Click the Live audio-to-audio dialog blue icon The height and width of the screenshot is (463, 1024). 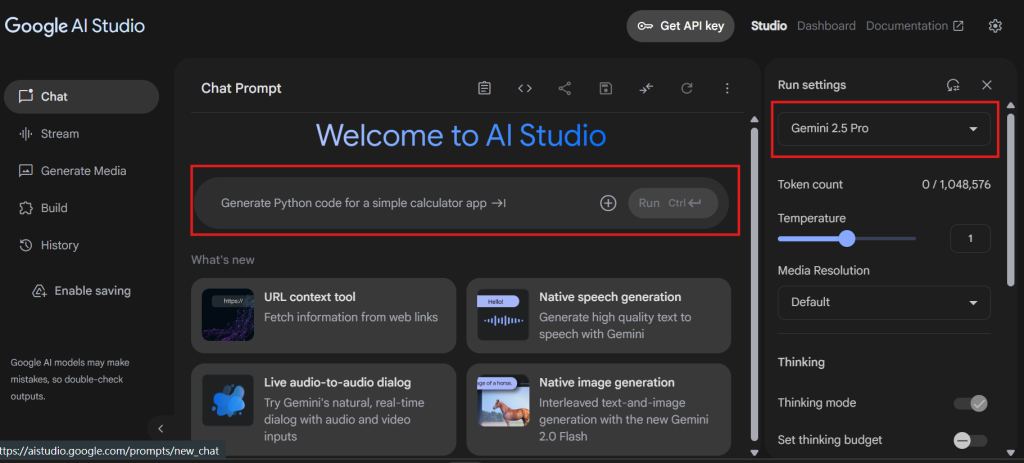pyautogui.click(x=228, y=400)
